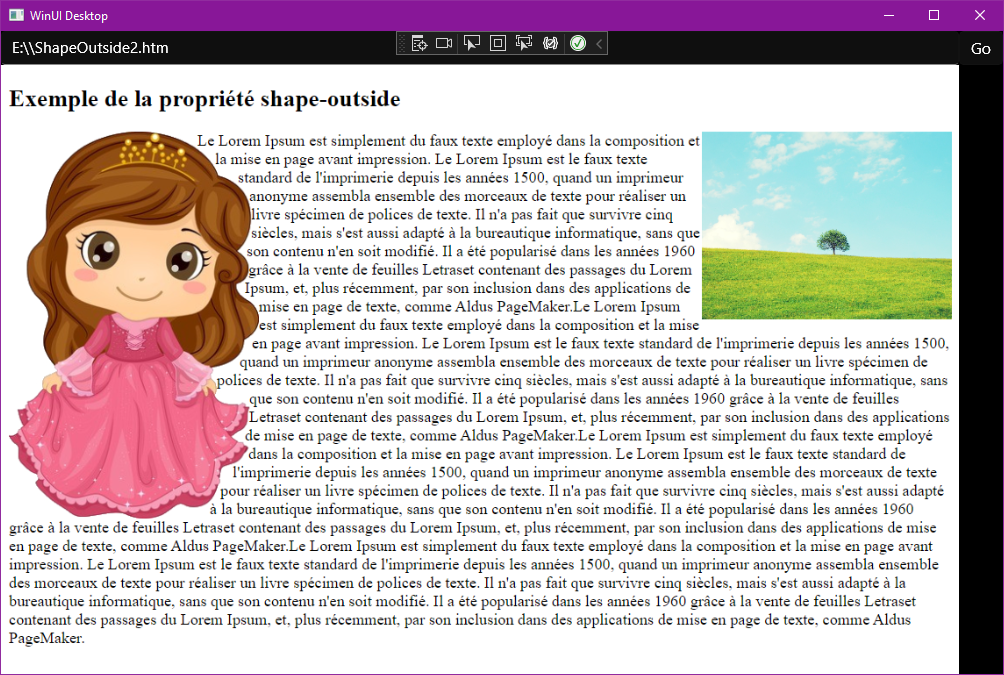
Task: Focus the E:\\ShapeOutside2.htm address field
Action: point(479,48)
